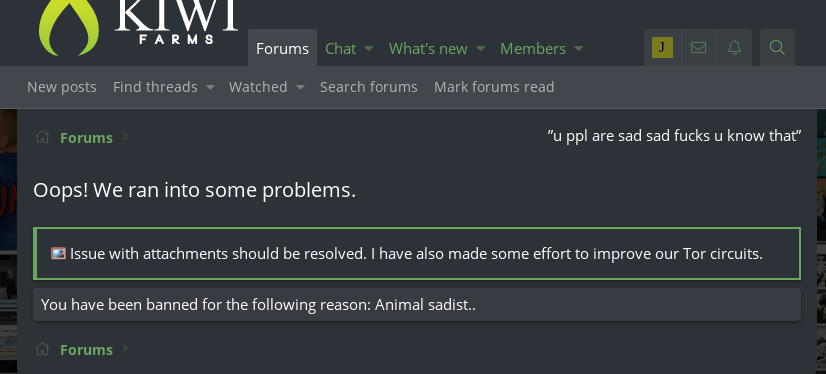Click the top Forums breadcrumb link
This screenshot has width=826, height=374.
tap(86, 138)
